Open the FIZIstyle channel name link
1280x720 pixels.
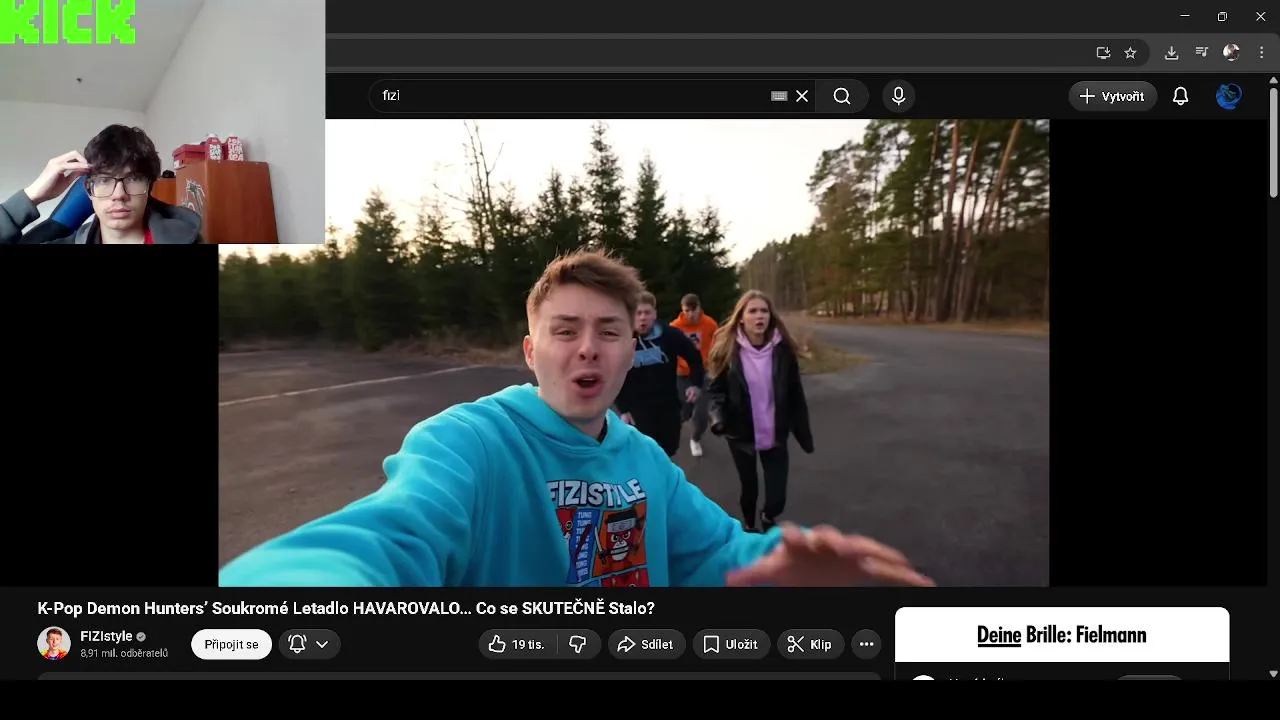tap(106, 637)
